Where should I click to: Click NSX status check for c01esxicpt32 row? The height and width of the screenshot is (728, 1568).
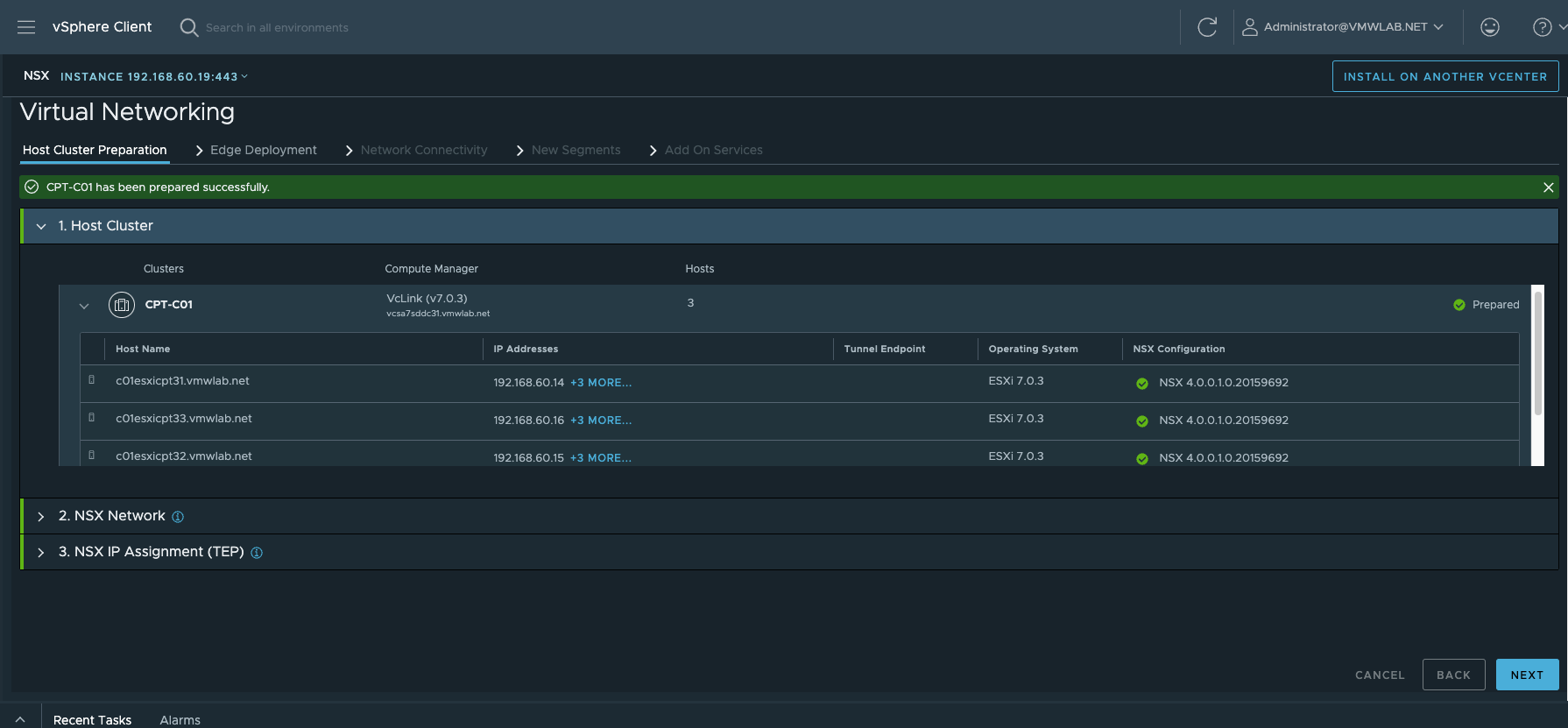pyautogui.click(x=1142, y=458)
